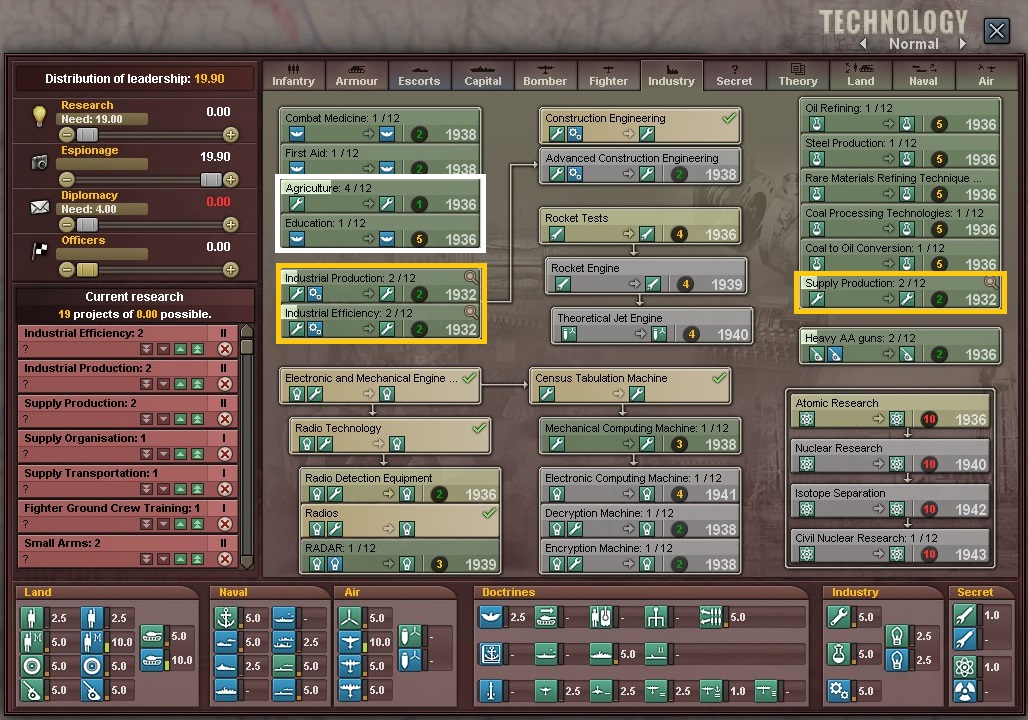
Task: Move Industrial Production down one position
Action: click(163, 384)
